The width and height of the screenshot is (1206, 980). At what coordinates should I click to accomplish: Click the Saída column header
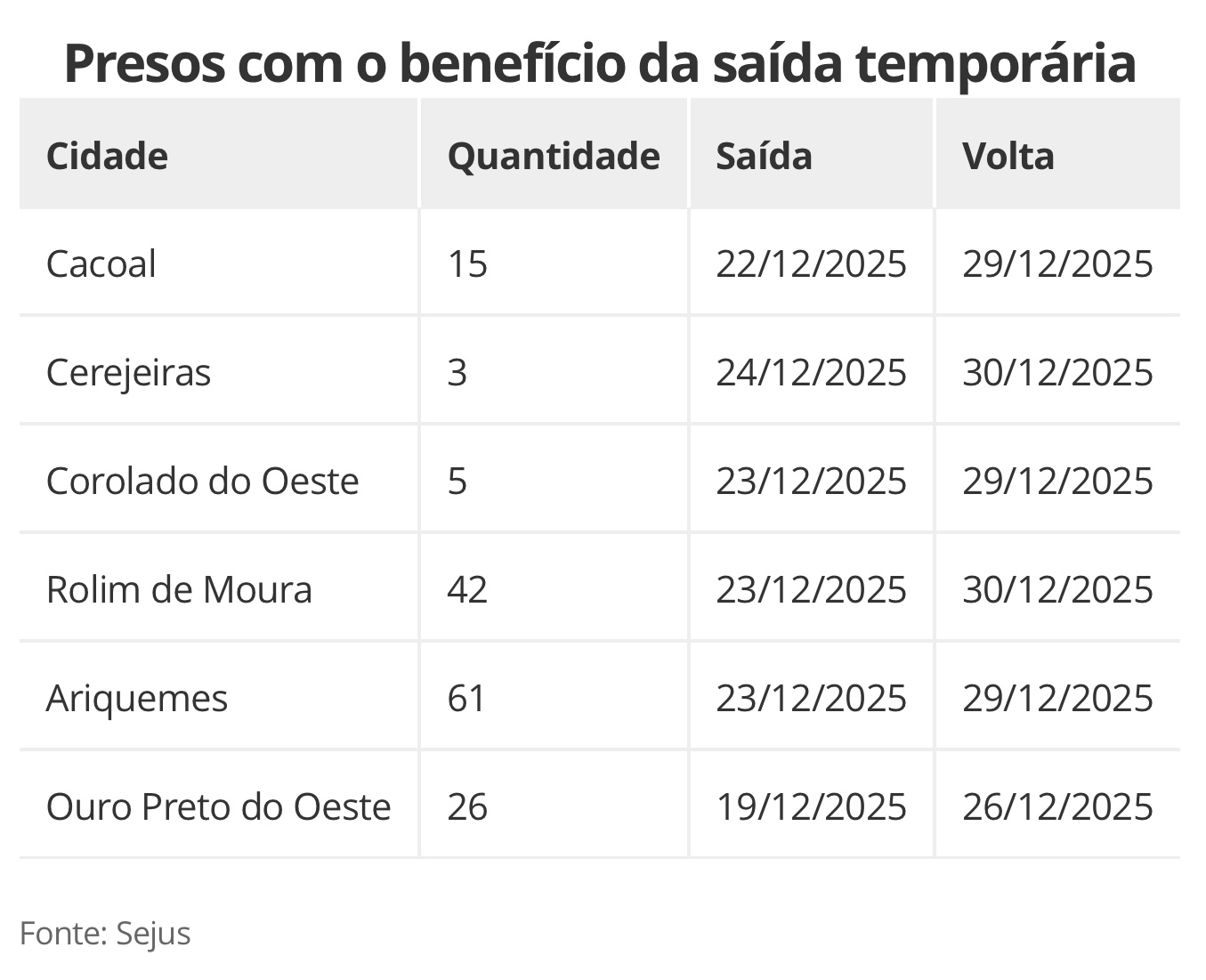click(x=764, y=157)
